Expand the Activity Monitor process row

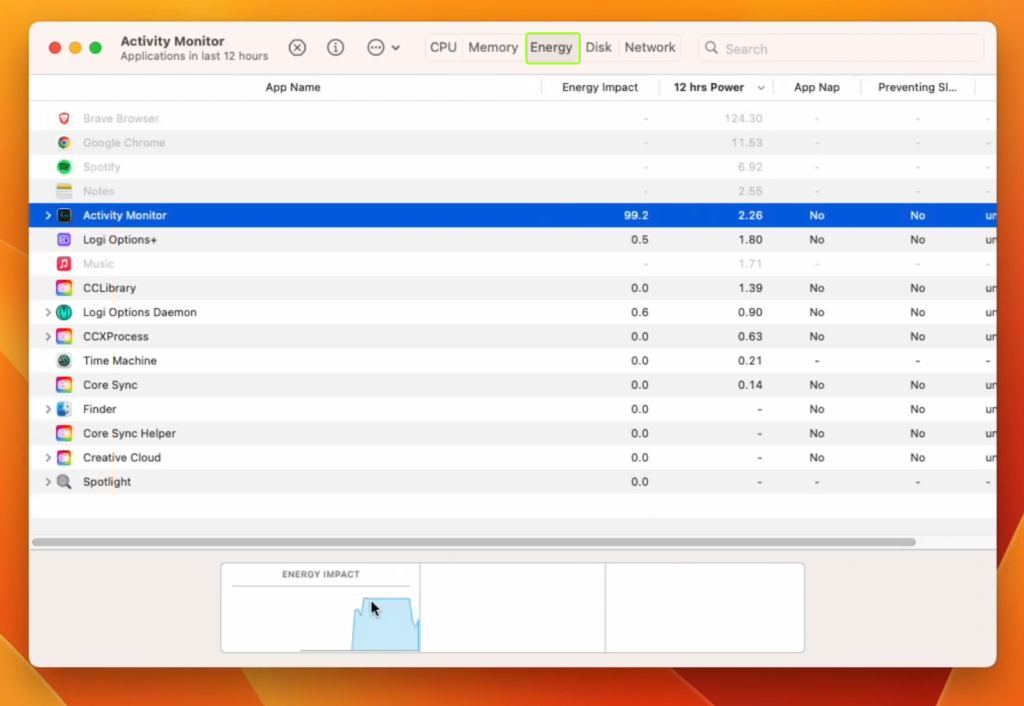click(x=47, y=215)
